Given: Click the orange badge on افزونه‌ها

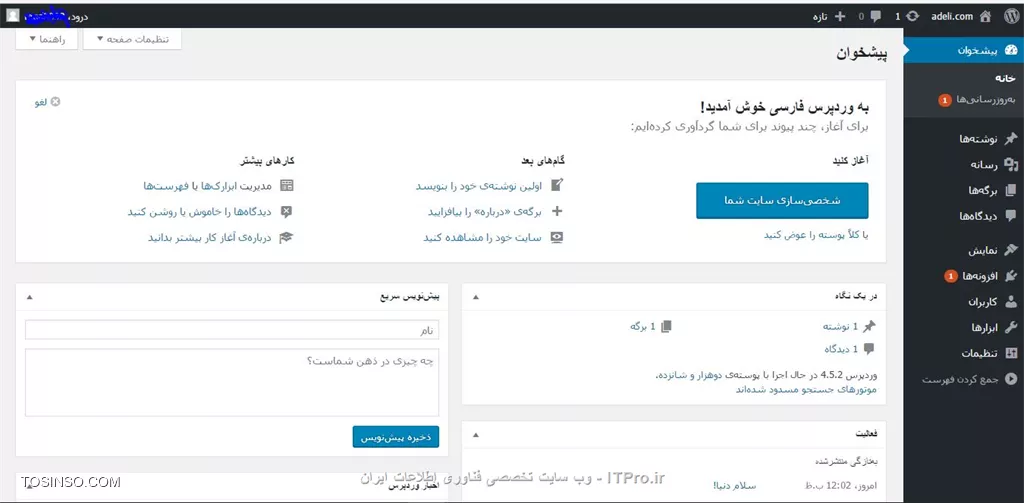Looking at the screenshot, I should pyautogui.click(x=950, y=276).
